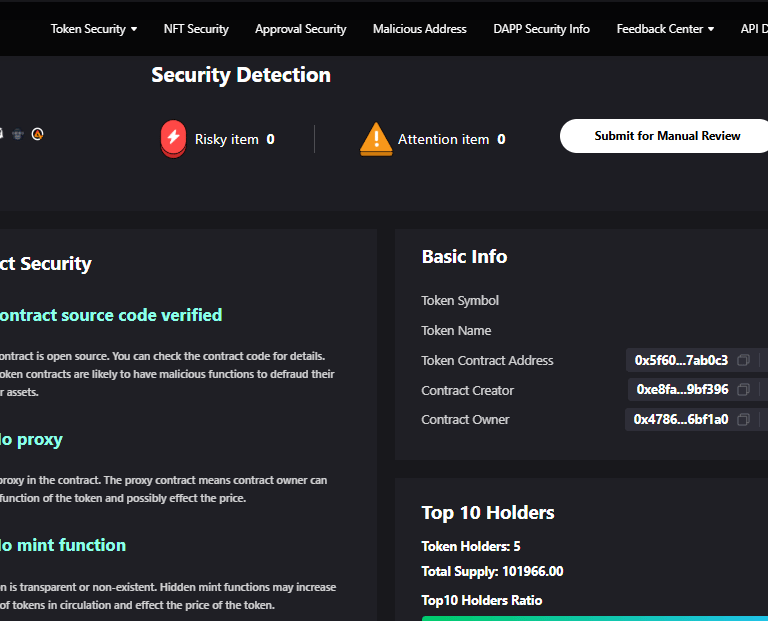Viewport: 768px width, 621px height.
Task: Click the 0x5f60...7ab0c3 contract address
Action: point(681,361)
